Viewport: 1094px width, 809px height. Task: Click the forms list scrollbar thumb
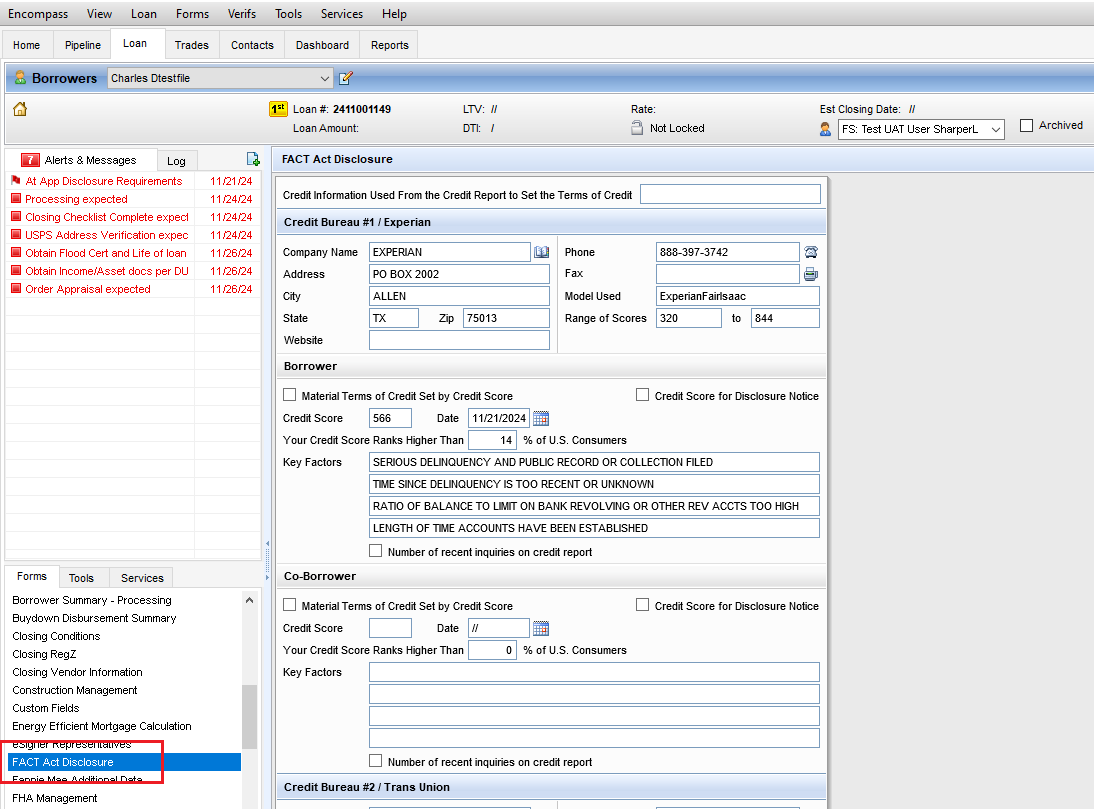click(x=249, y=716)
